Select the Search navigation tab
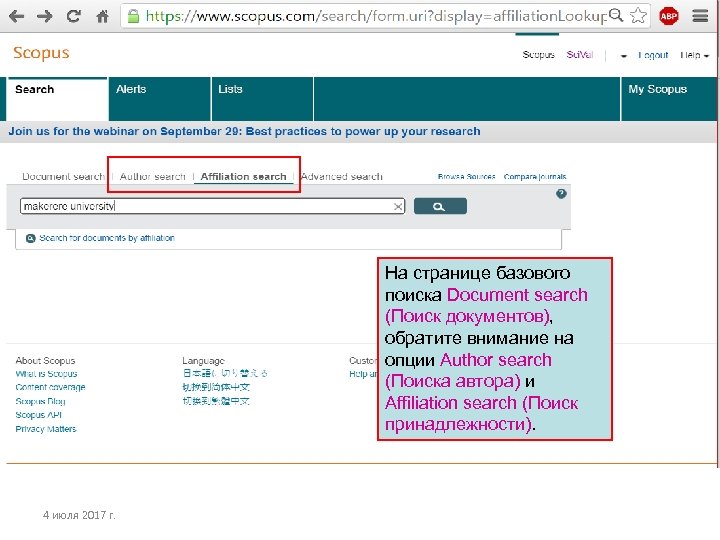 (x=57, y=99)
